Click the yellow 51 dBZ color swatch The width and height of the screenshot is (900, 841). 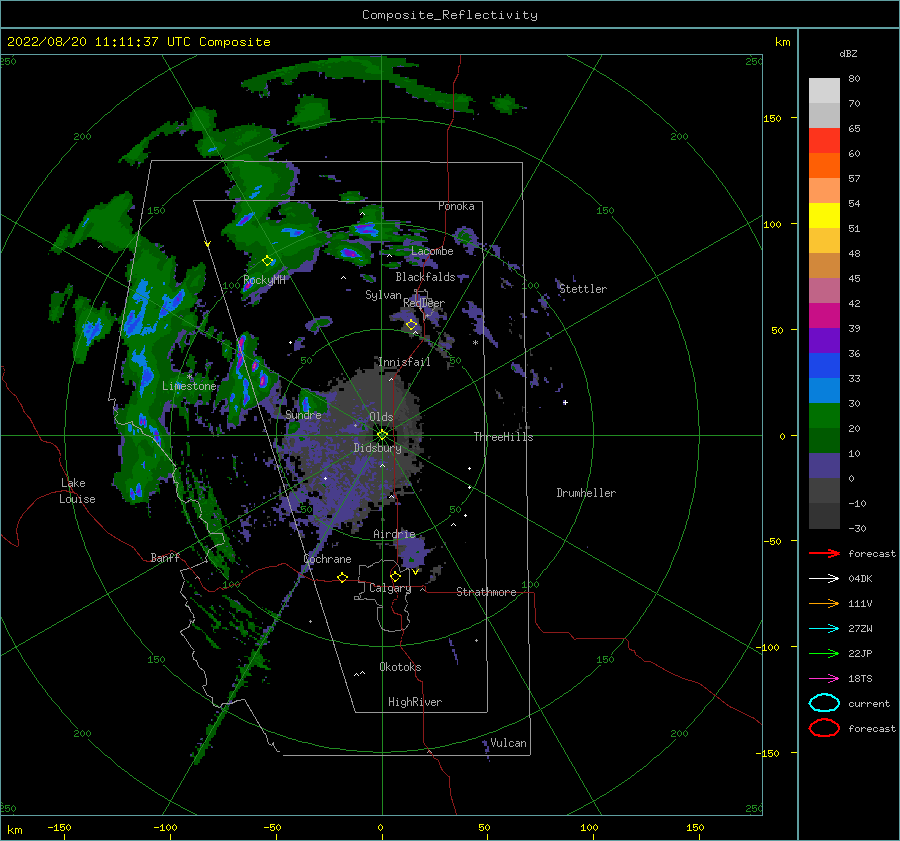(824, 215)
